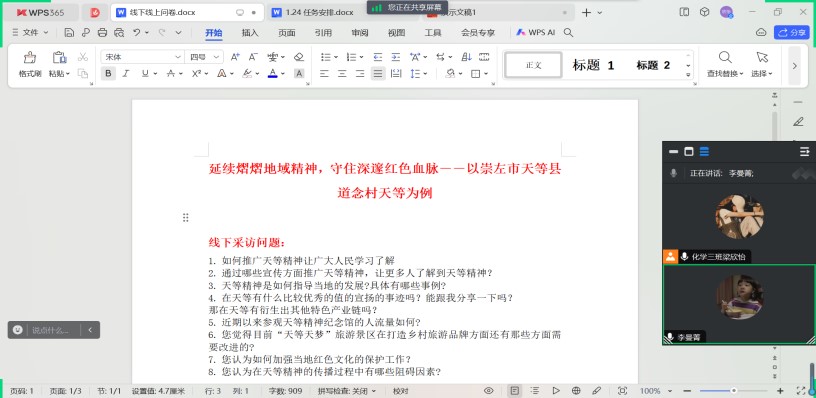
Task: Expand underline style dropdown arrow
Action: tap(155, 74)
